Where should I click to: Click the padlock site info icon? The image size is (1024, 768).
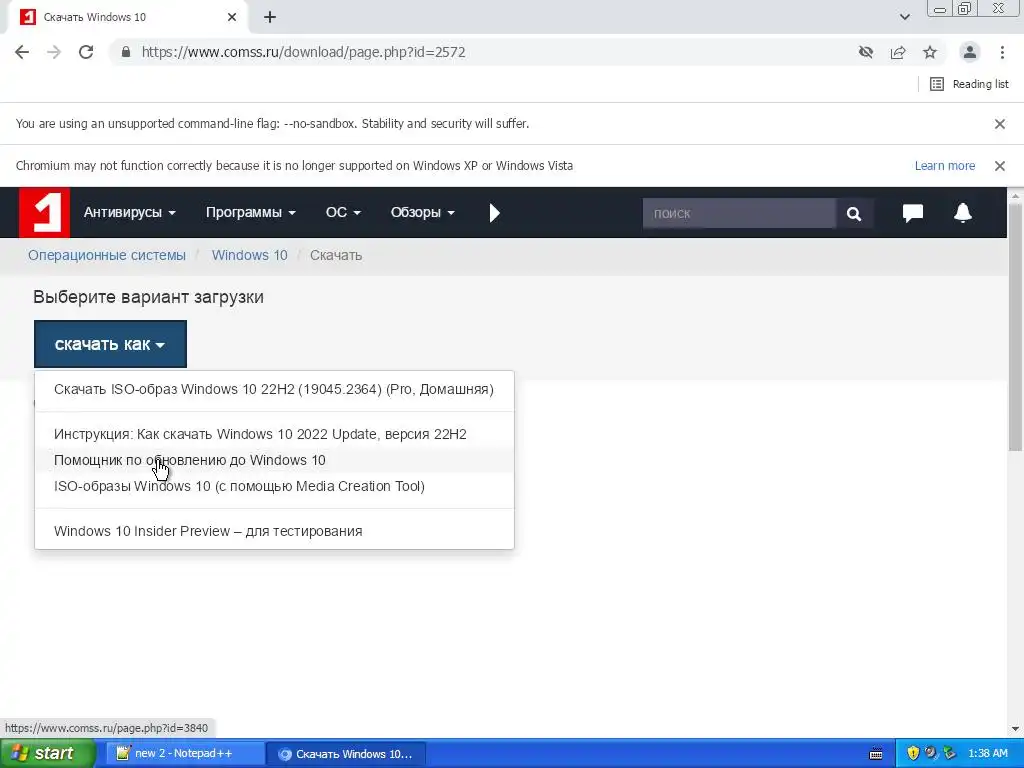tap(126, 52)
